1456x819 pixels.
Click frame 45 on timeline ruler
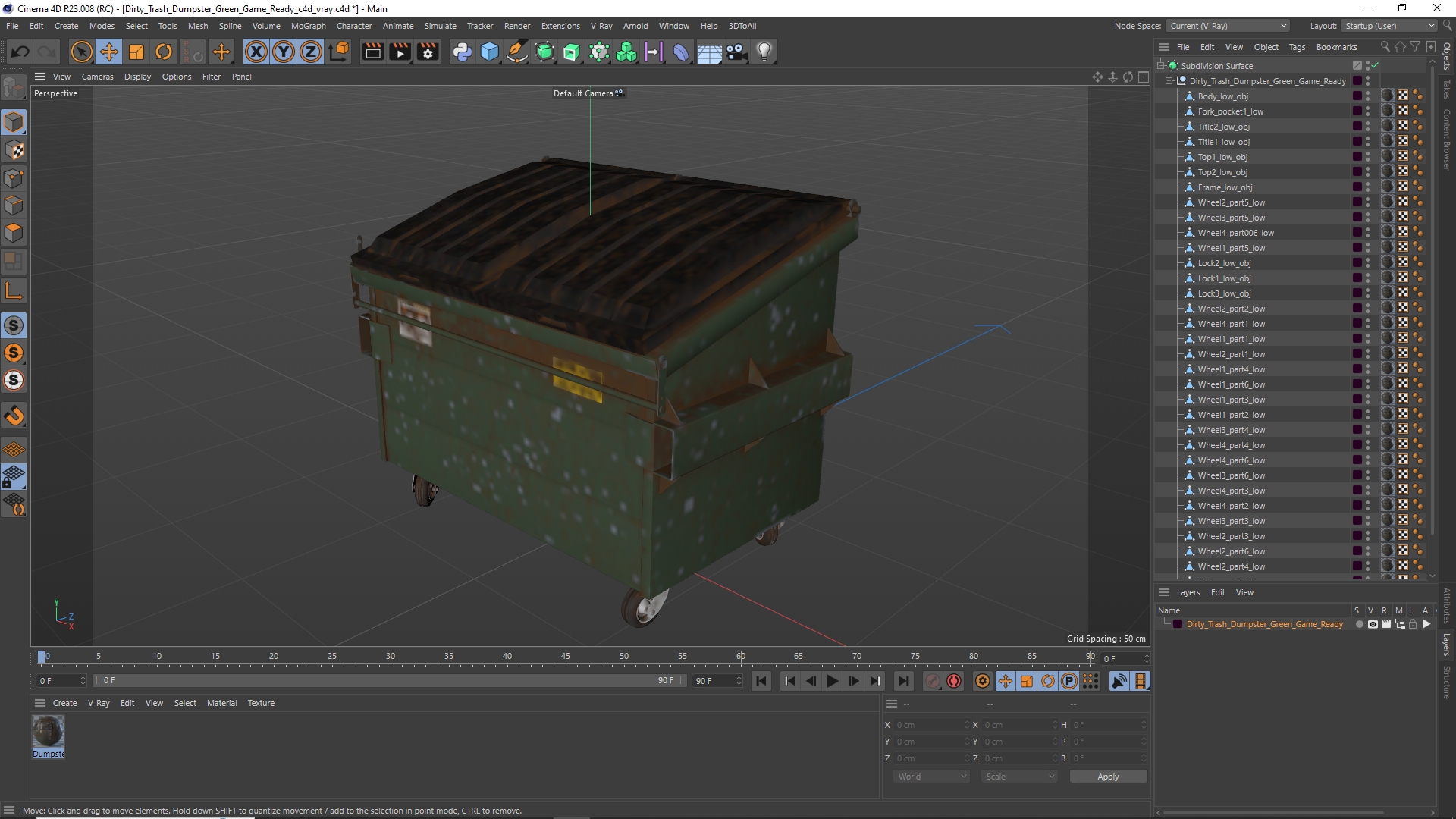click(565, 657)
